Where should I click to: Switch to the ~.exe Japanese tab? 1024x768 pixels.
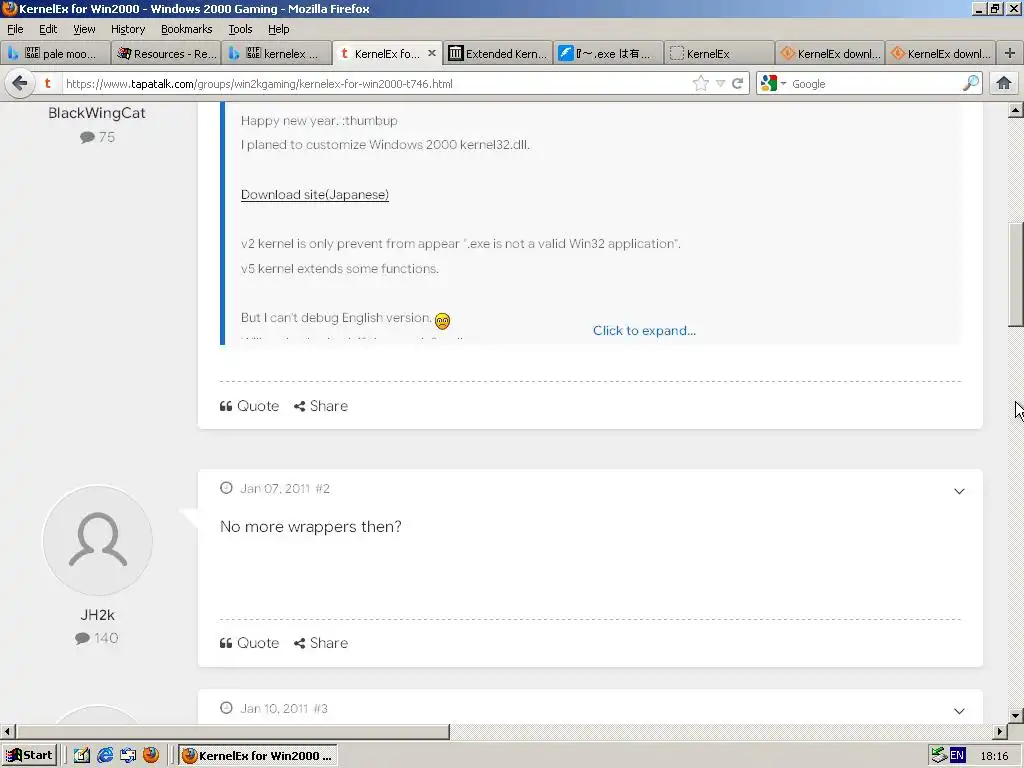coord(608,54)
